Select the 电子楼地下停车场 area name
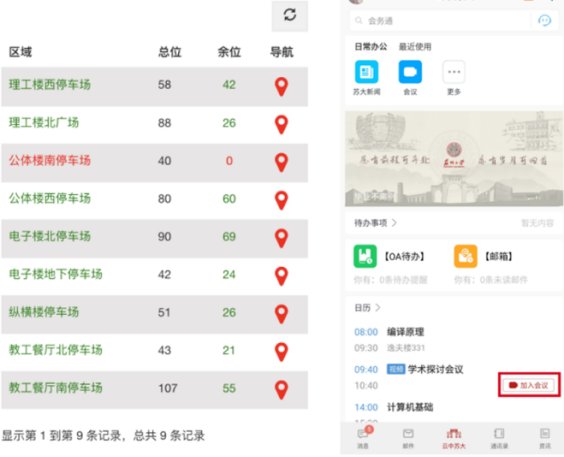This screenshot has height=457, width=564. tap(55, 274)
